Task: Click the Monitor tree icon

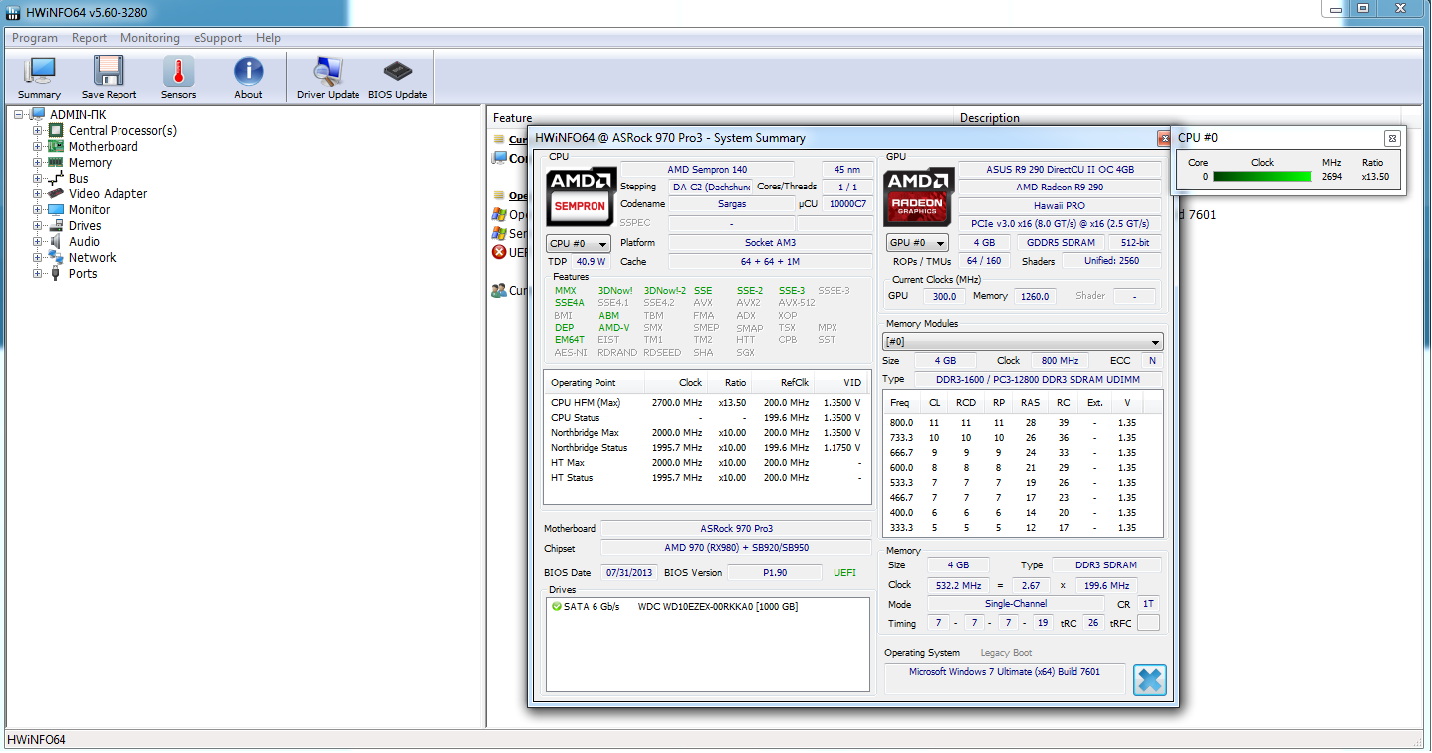Action: click(56, 210)
